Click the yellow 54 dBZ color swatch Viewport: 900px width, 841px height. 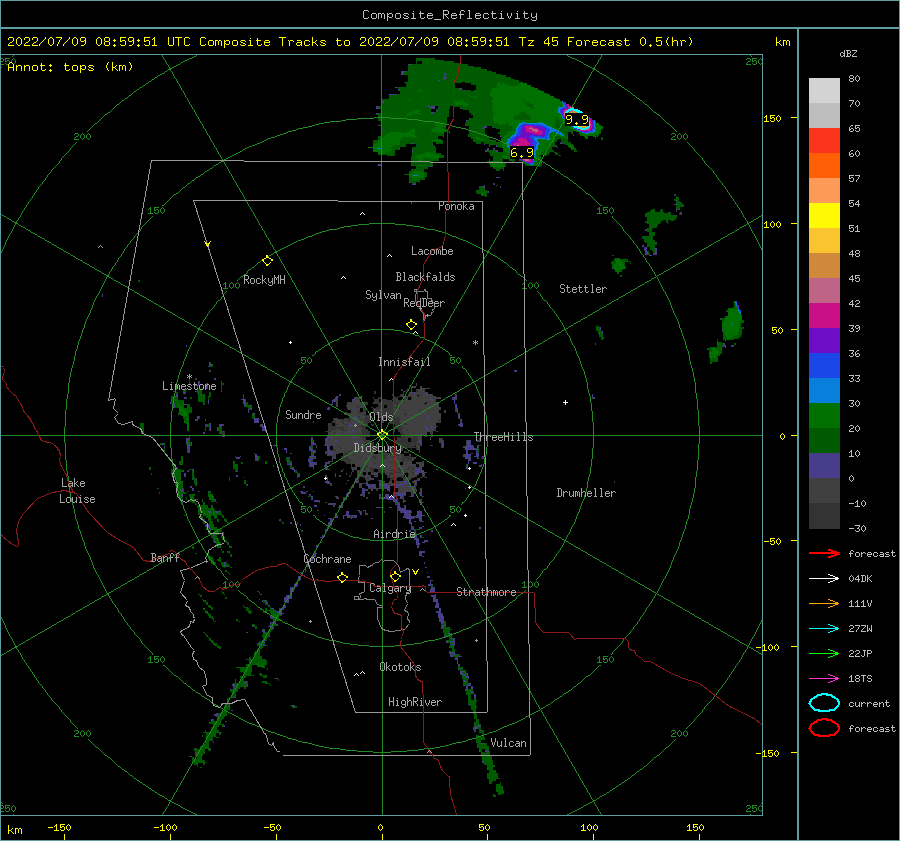[x=824, y=216]
